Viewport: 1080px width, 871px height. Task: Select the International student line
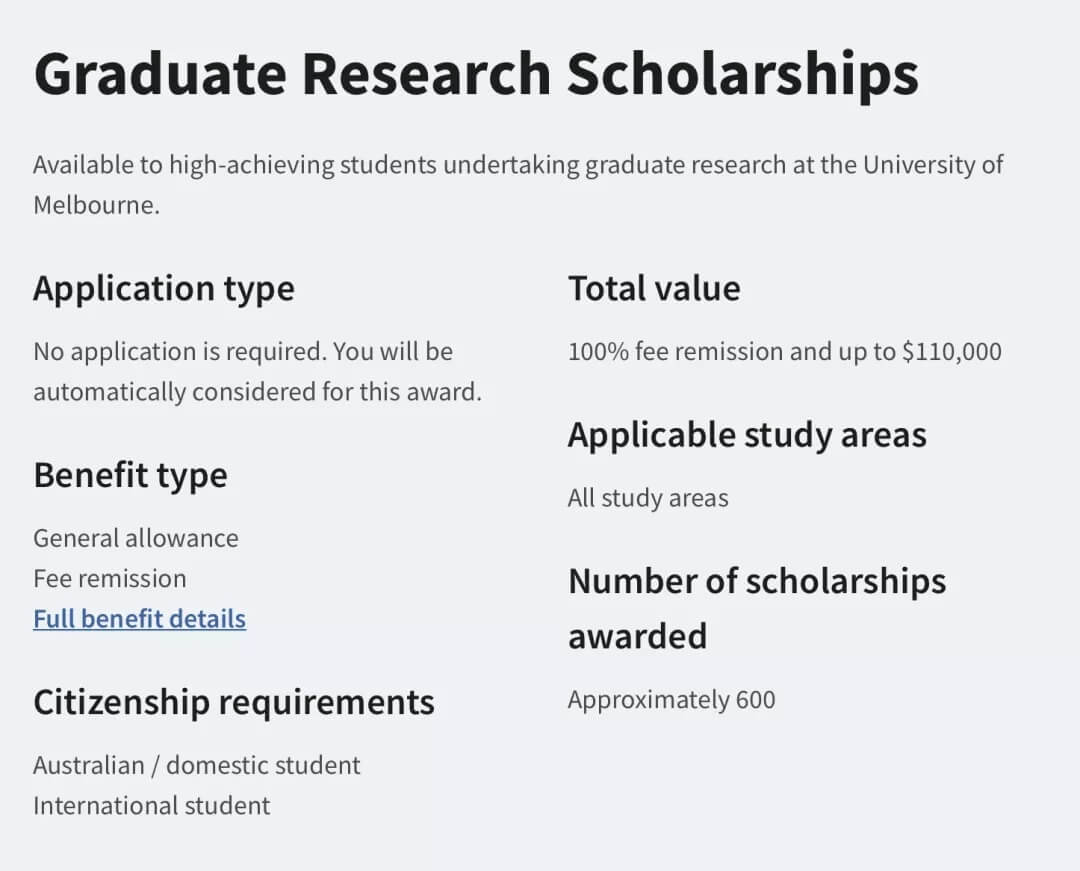click(x=152, y=806)
